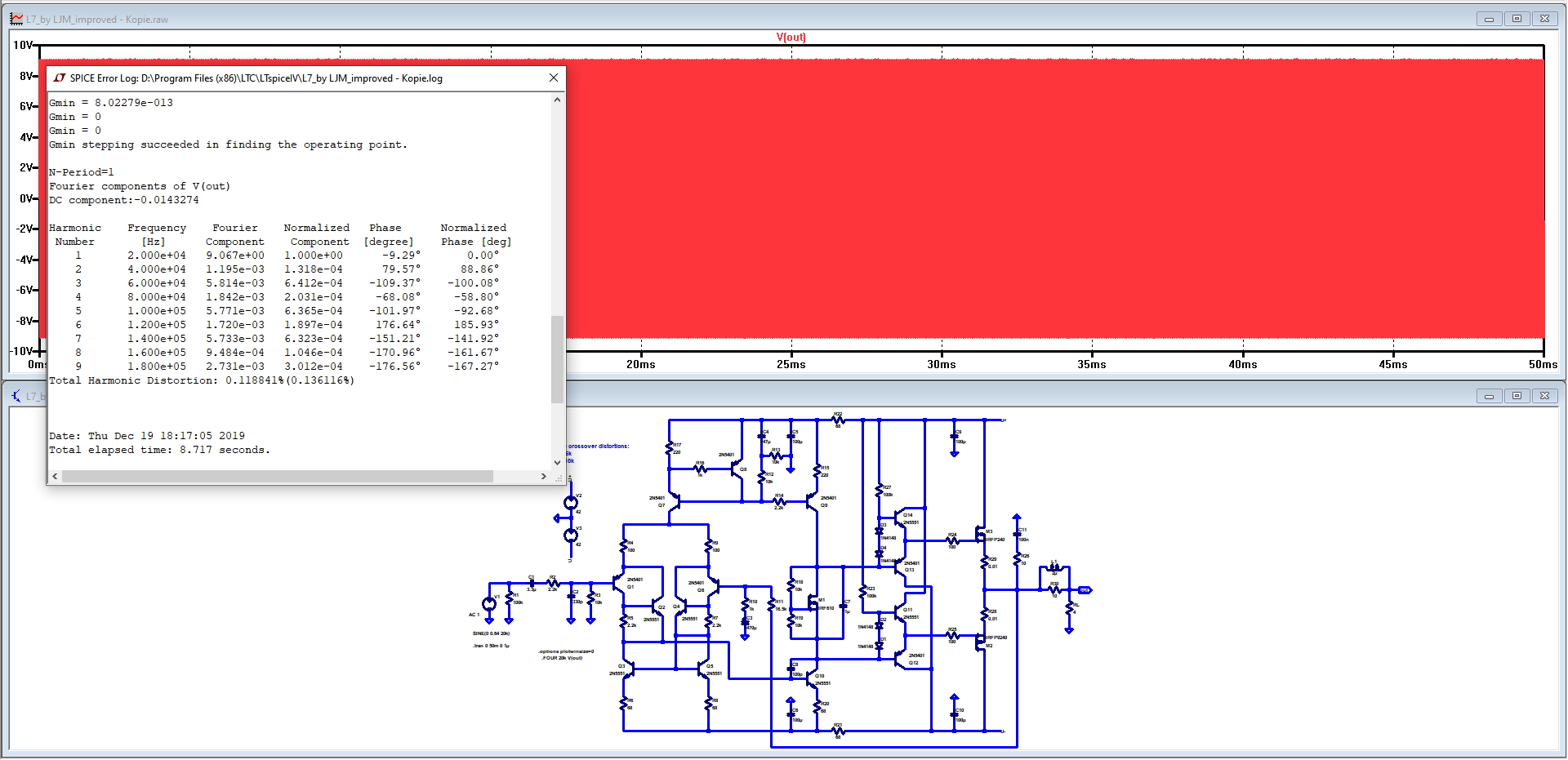The image size is (1568, 760).
Task: Close the SPICE Error Log window
Action: [x=554, y=78]
